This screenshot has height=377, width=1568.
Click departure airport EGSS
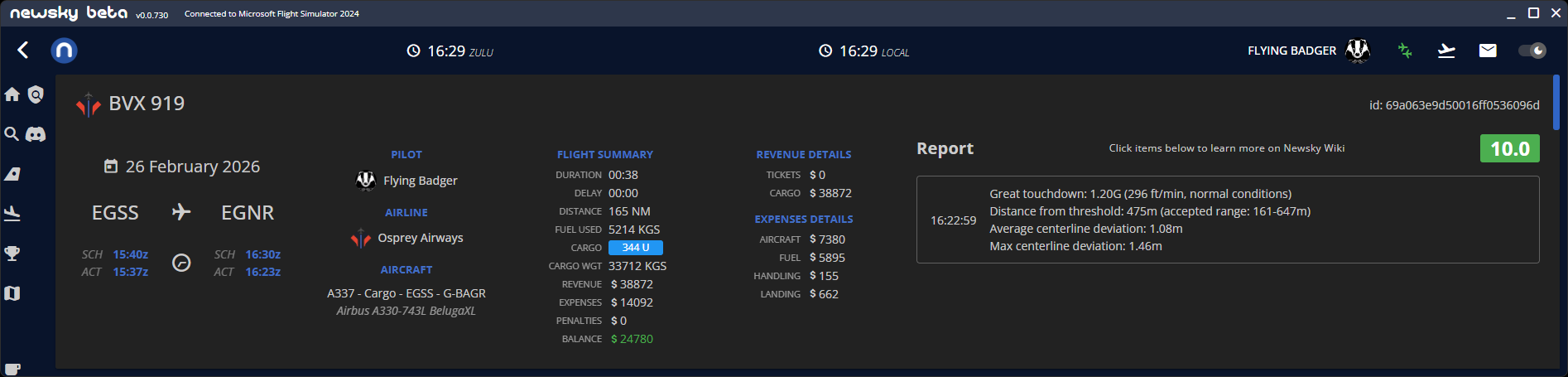(x=115, y=213)
